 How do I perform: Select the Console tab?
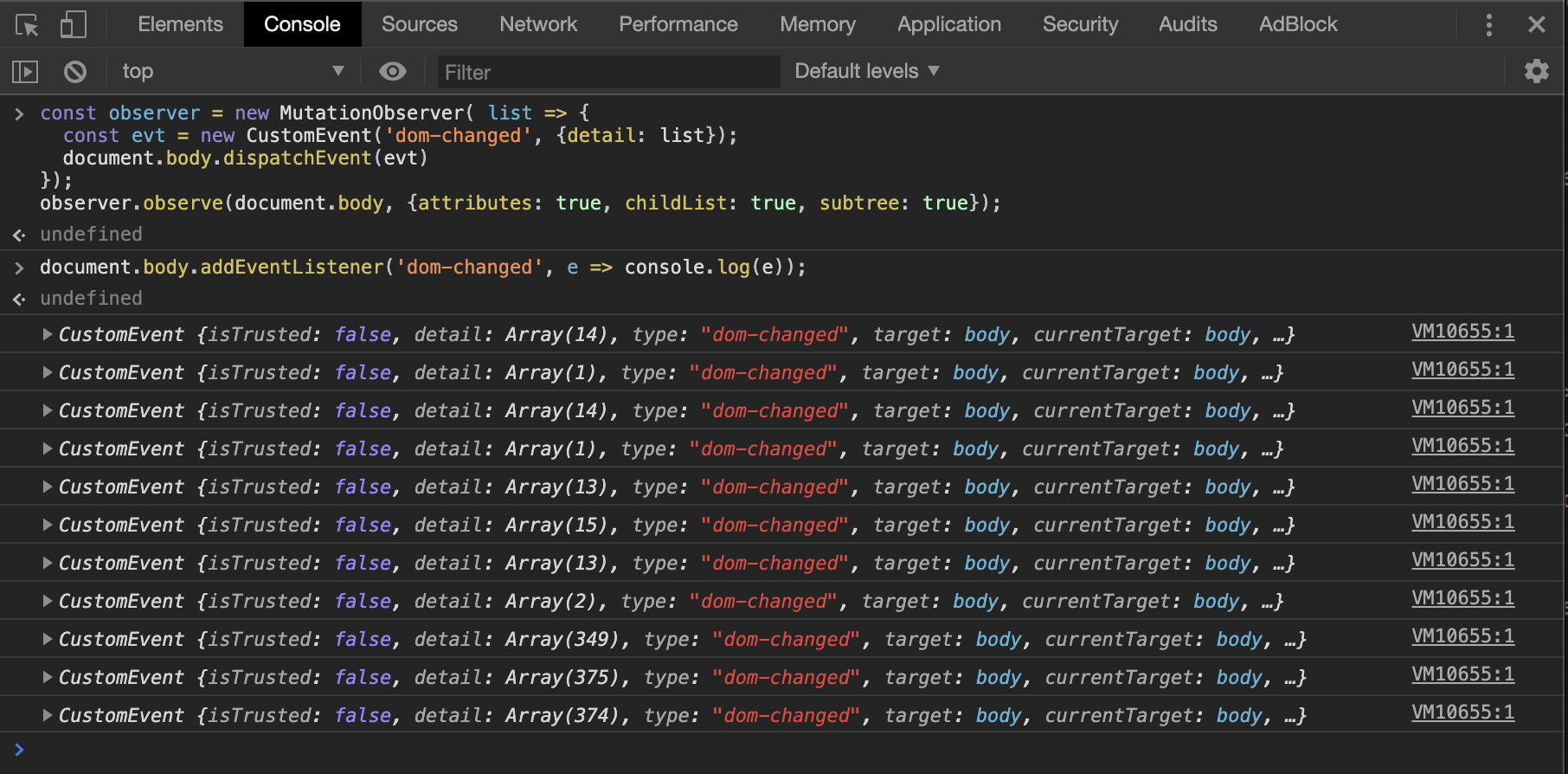[x=302, y=24]
